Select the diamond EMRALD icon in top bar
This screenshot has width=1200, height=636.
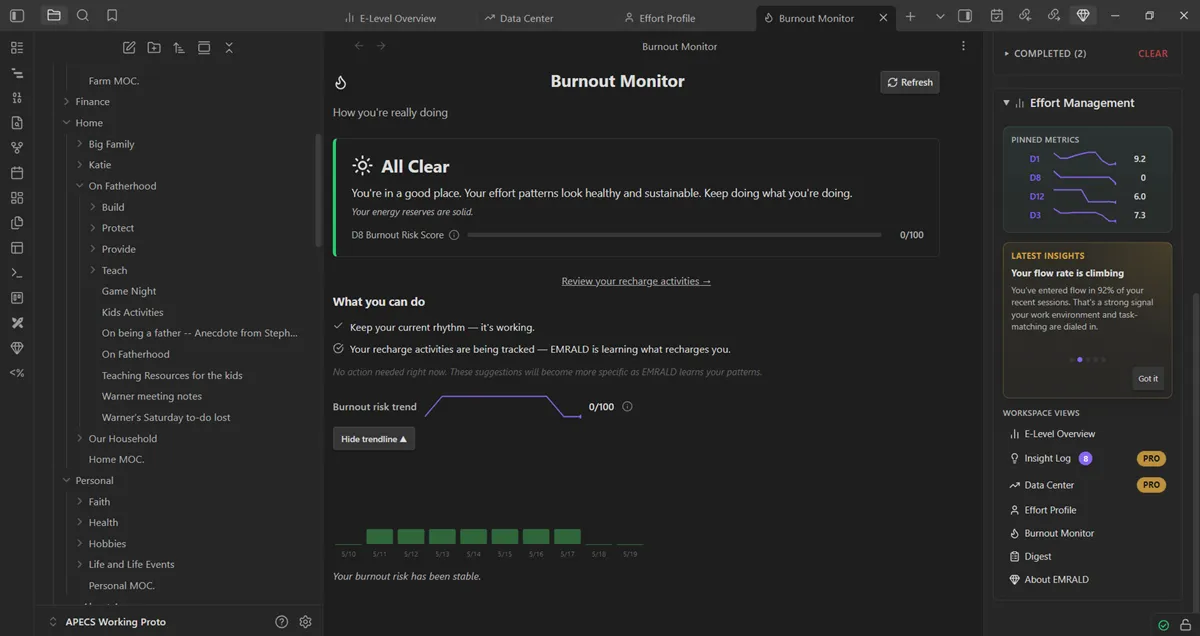pyautogui.click(x=1084, y=16)
